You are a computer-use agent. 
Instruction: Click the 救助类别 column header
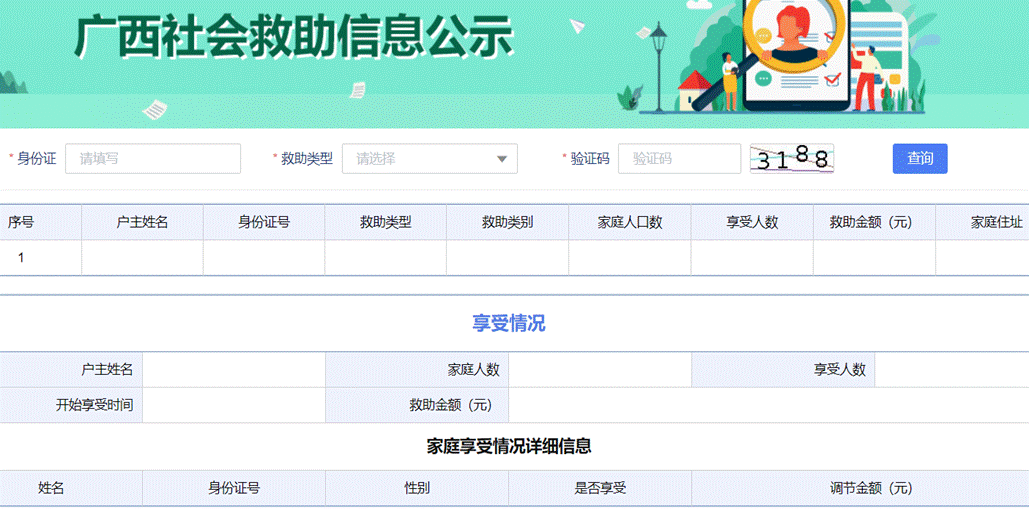(507, 222)
